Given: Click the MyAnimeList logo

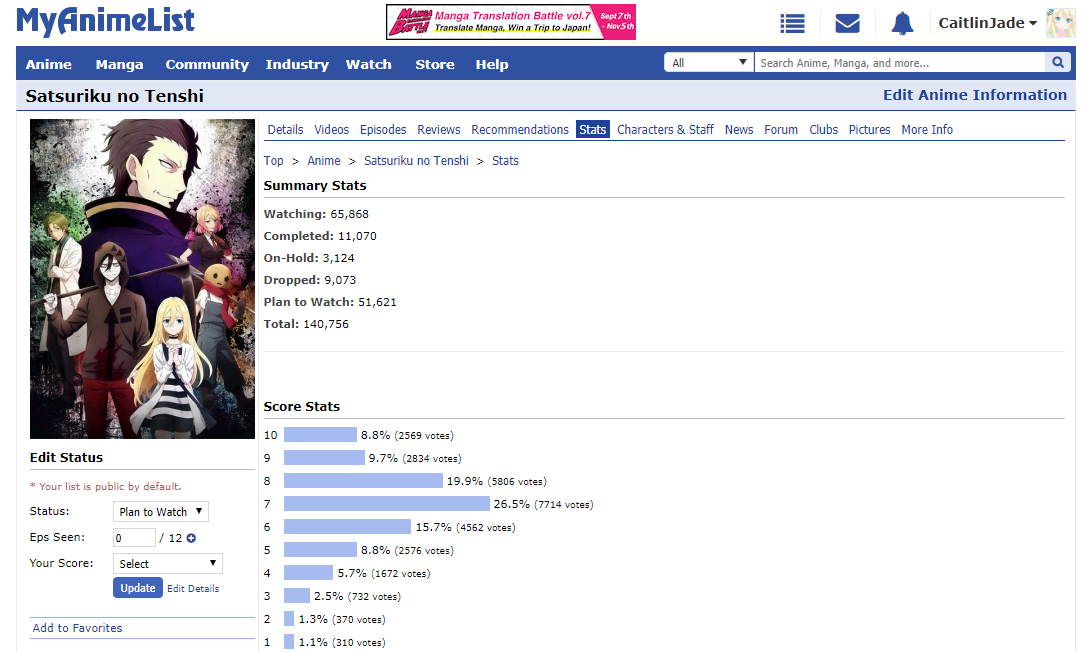Looking at the screenshot, I should [106, 21].
